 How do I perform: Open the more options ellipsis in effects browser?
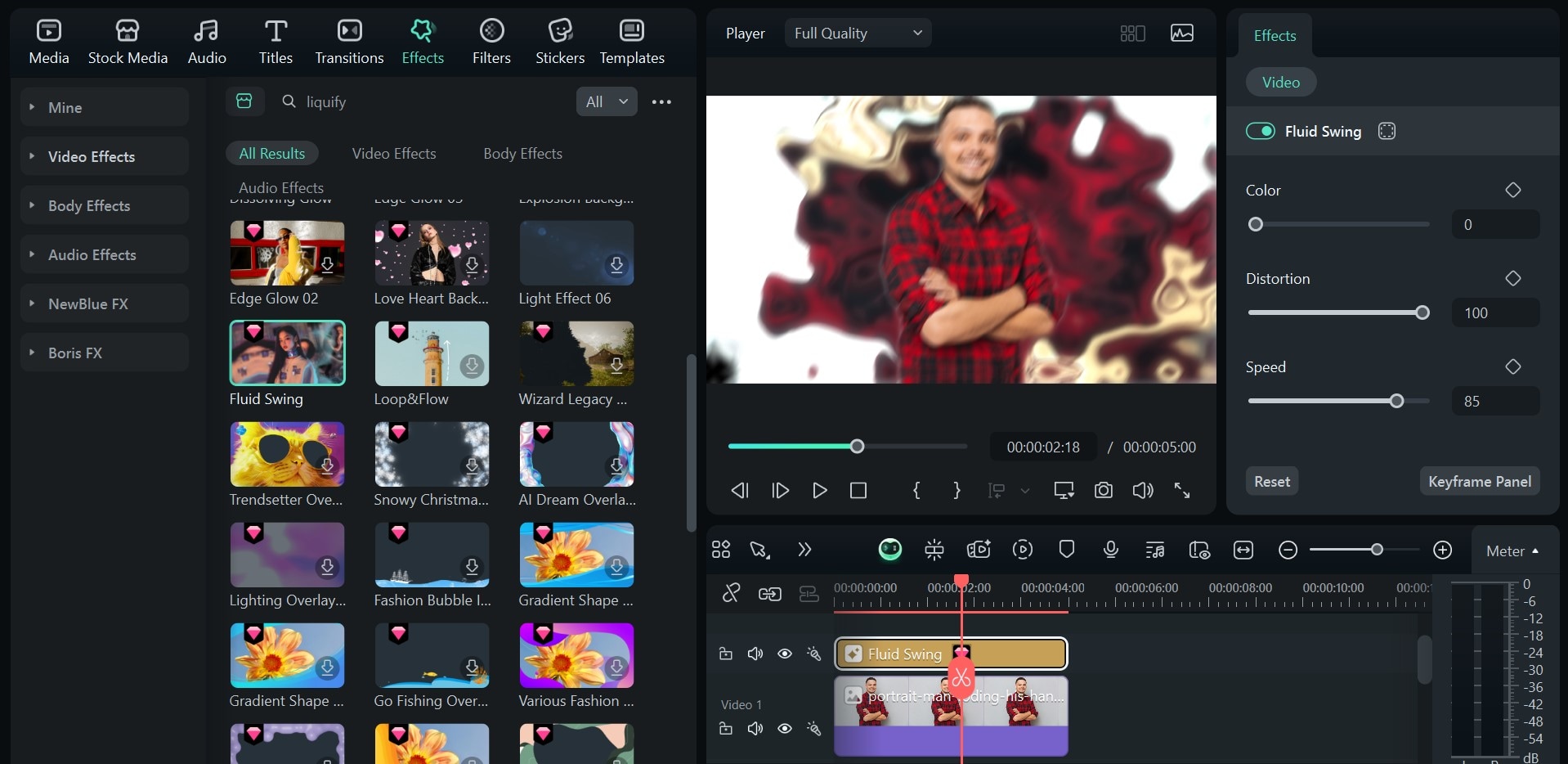661,102
